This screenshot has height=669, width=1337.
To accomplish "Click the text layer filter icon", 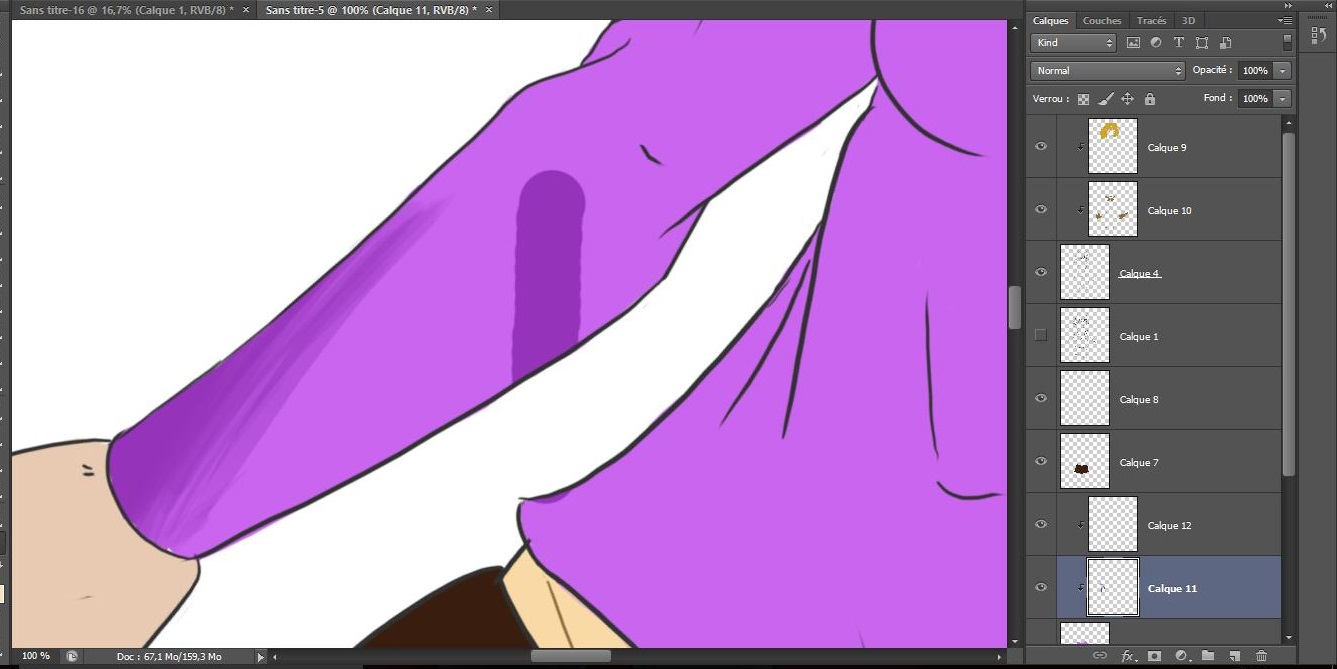I will (x=1179, y=43).
